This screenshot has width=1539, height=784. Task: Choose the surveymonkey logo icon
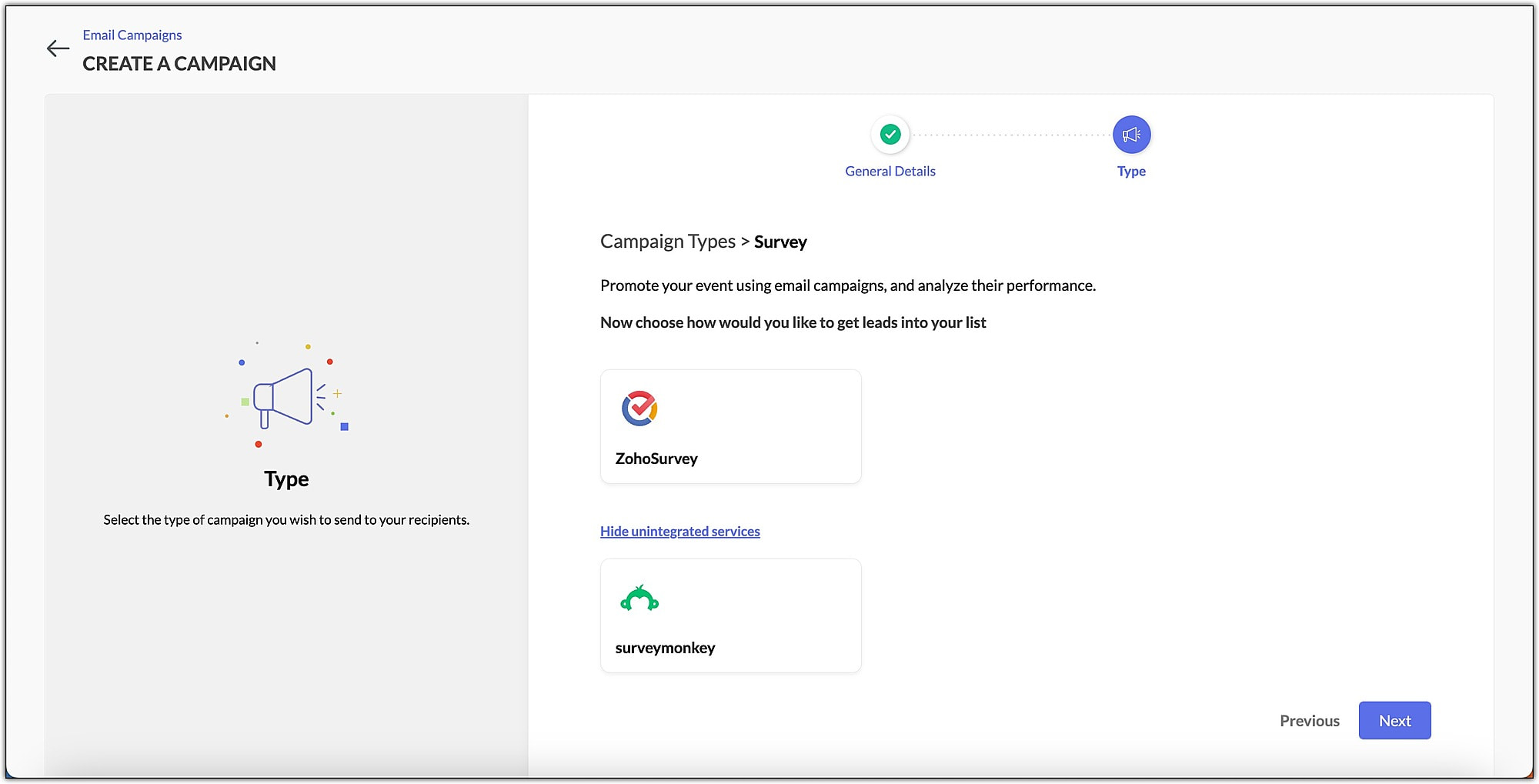pyautogui.click(x=639, y=598)
